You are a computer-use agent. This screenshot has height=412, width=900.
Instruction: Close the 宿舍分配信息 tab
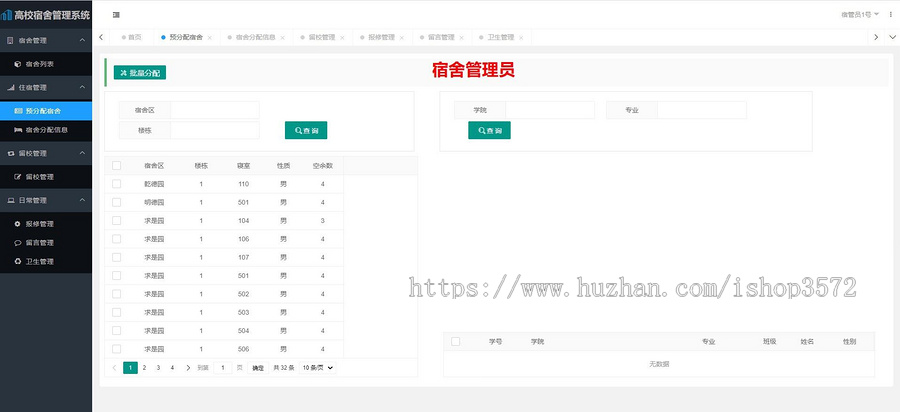pos(282,38)
